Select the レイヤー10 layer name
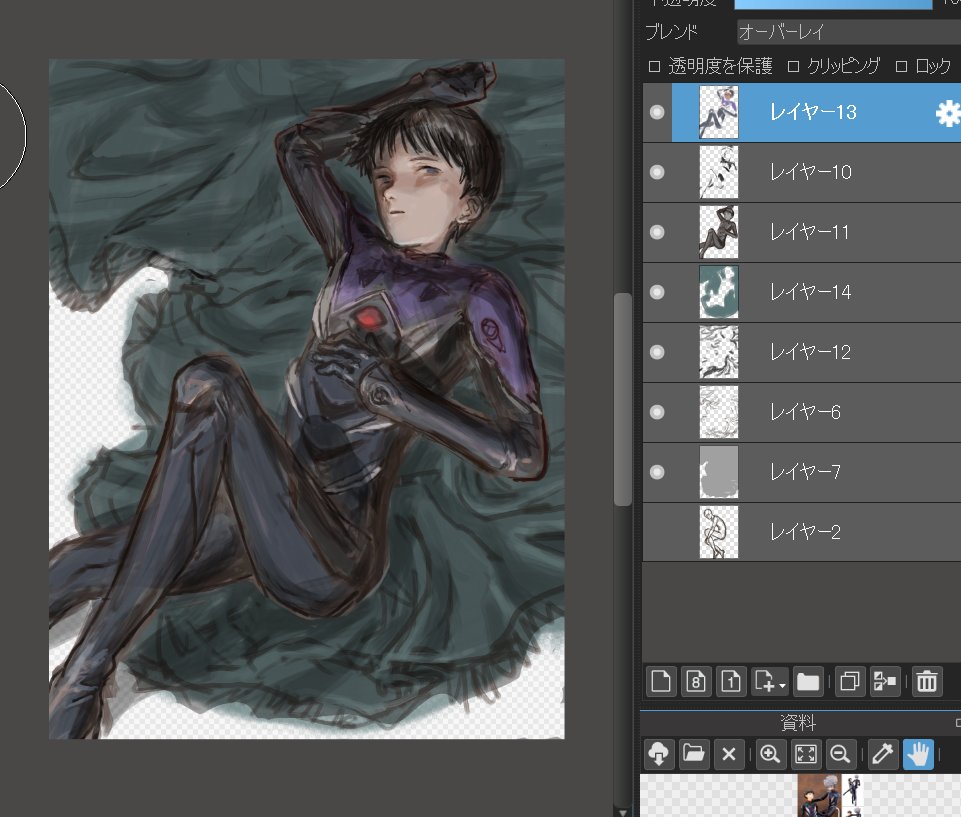 click(811, 172)
